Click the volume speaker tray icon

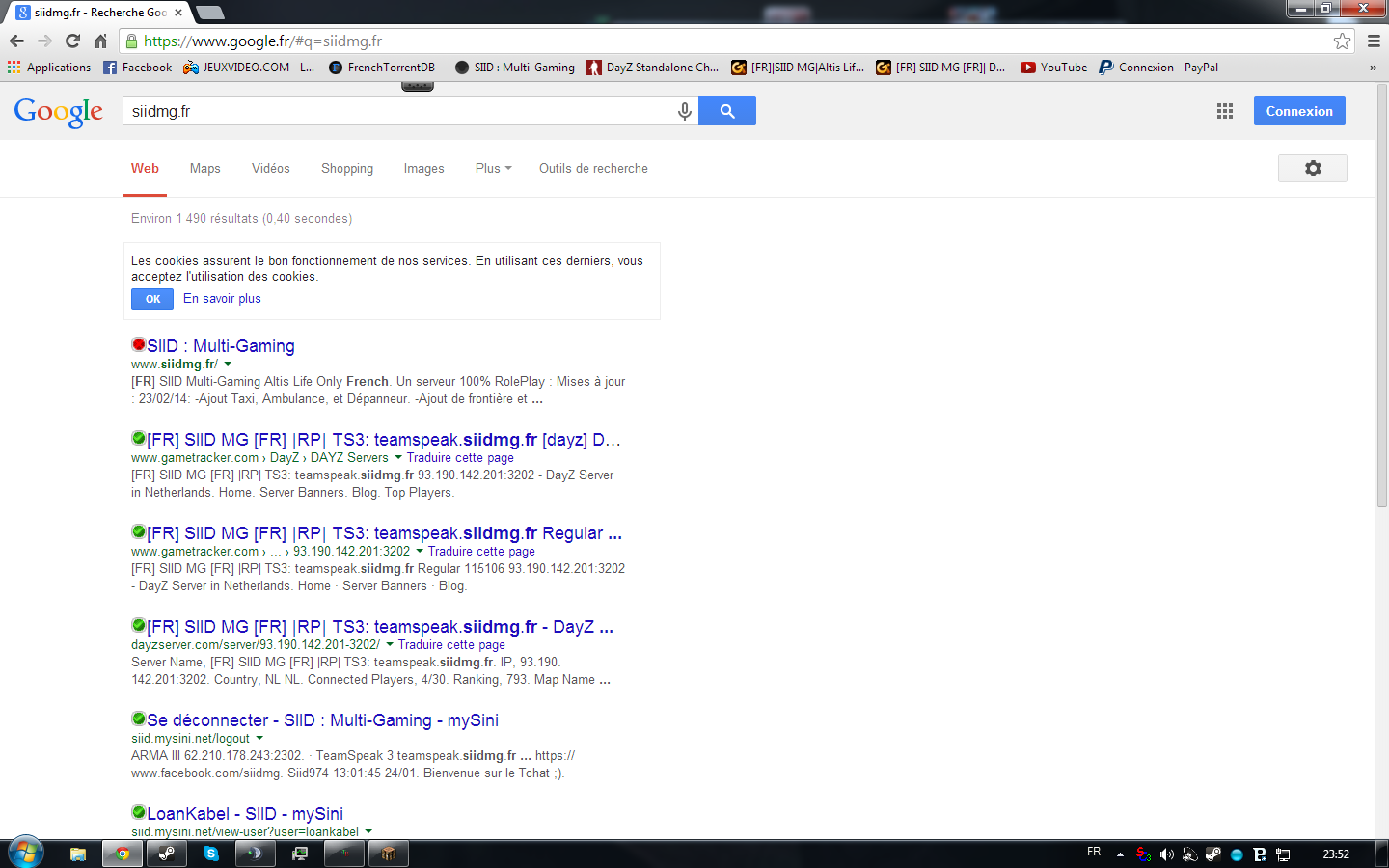(x=1166, y=854)
